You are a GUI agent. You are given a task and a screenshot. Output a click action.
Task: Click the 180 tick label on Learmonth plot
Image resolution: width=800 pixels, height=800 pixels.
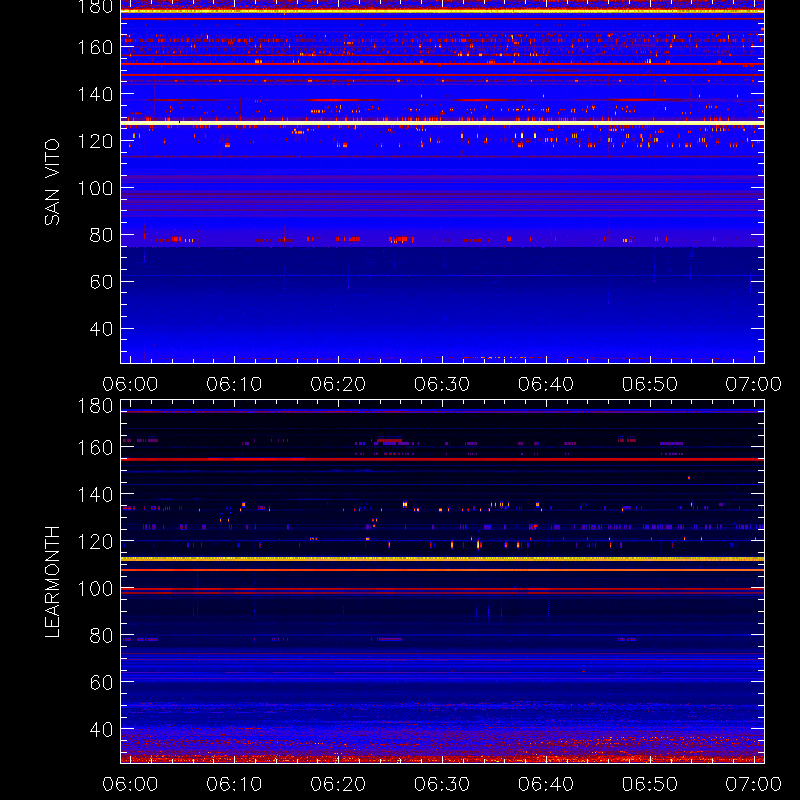point(95,406)
